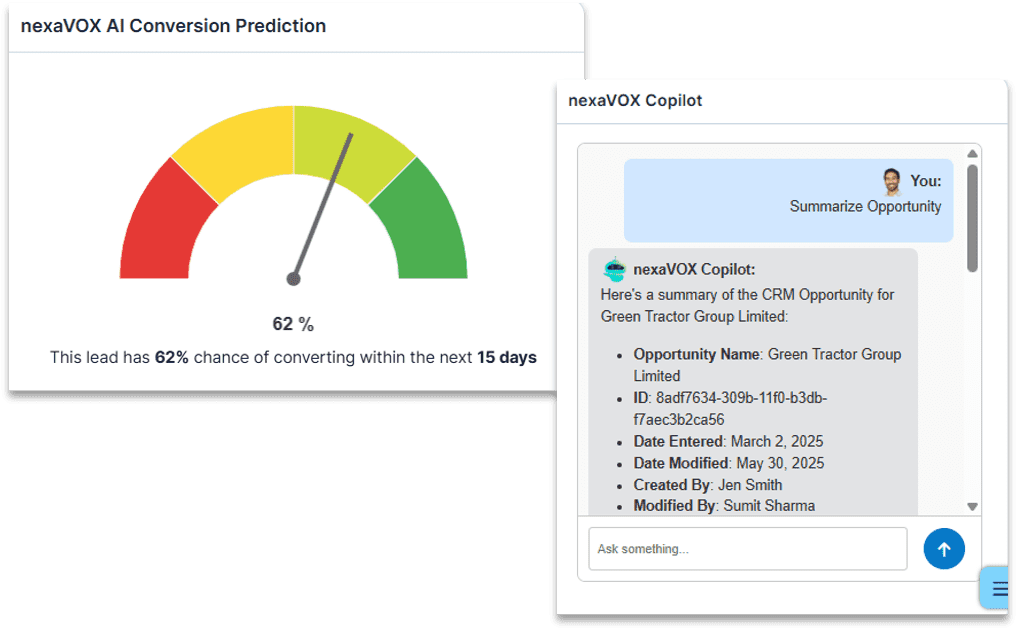Viewport: 1017px width, 629px height.
Task: Focus the "Ask something..." input field
Action: point(747,549)
